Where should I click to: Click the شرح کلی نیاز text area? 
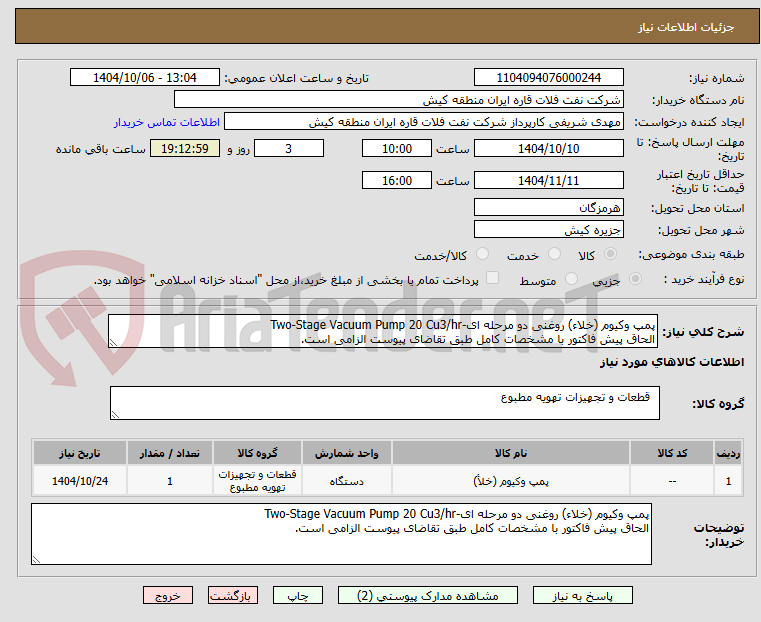pos(383,331)
